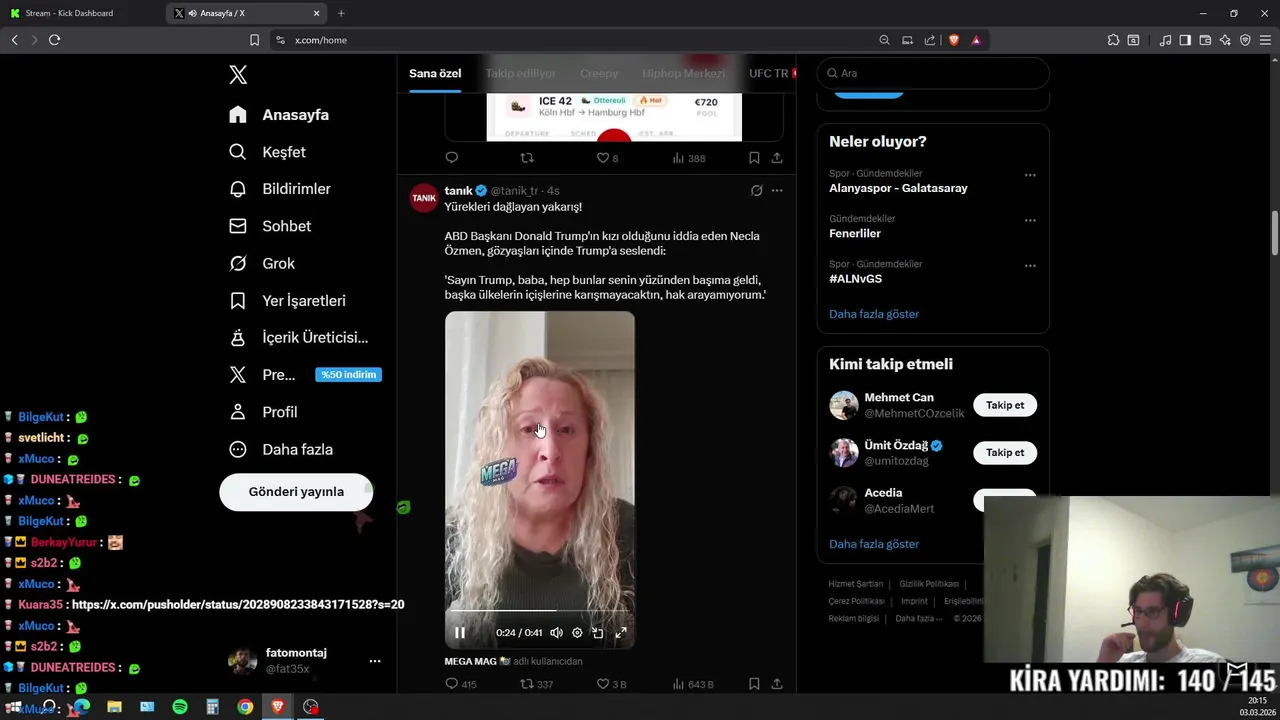This screenshot has height=720, width=1280.
Task: Repost the tanık post with 337 reposts
Action: (x=537, y=684)
